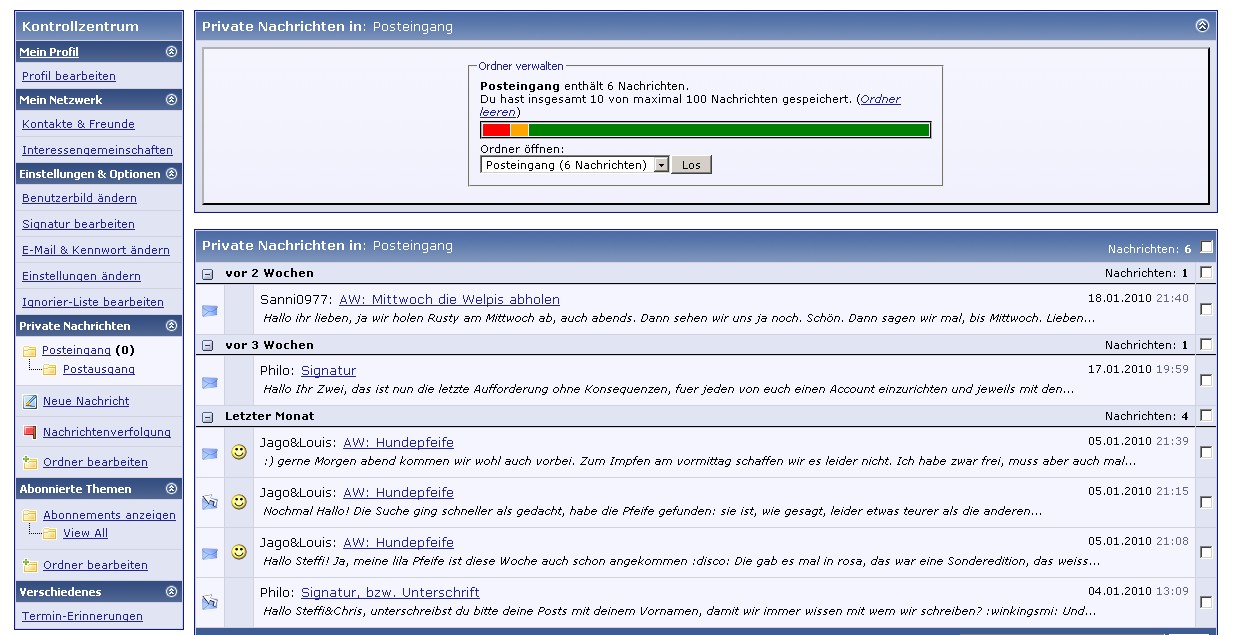1240x635 pixels.
Task: Collapse the 'Letzter Monat' message group
Action: (208, 417)
